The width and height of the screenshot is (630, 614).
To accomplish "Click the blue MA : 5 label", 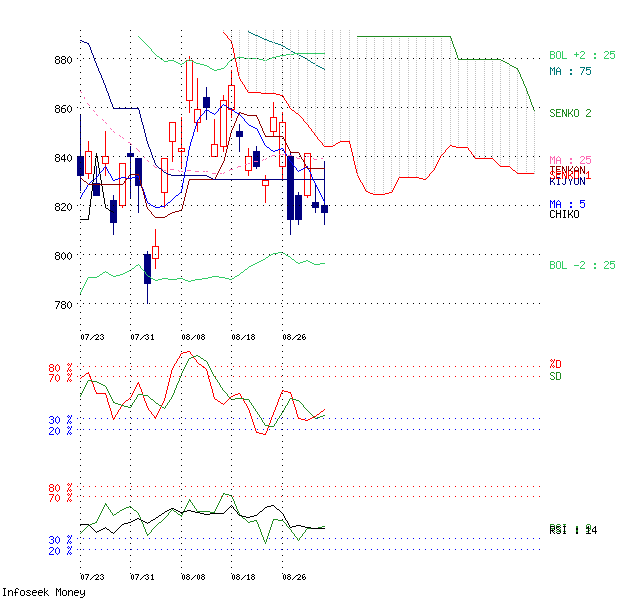I will click(567, 204).
